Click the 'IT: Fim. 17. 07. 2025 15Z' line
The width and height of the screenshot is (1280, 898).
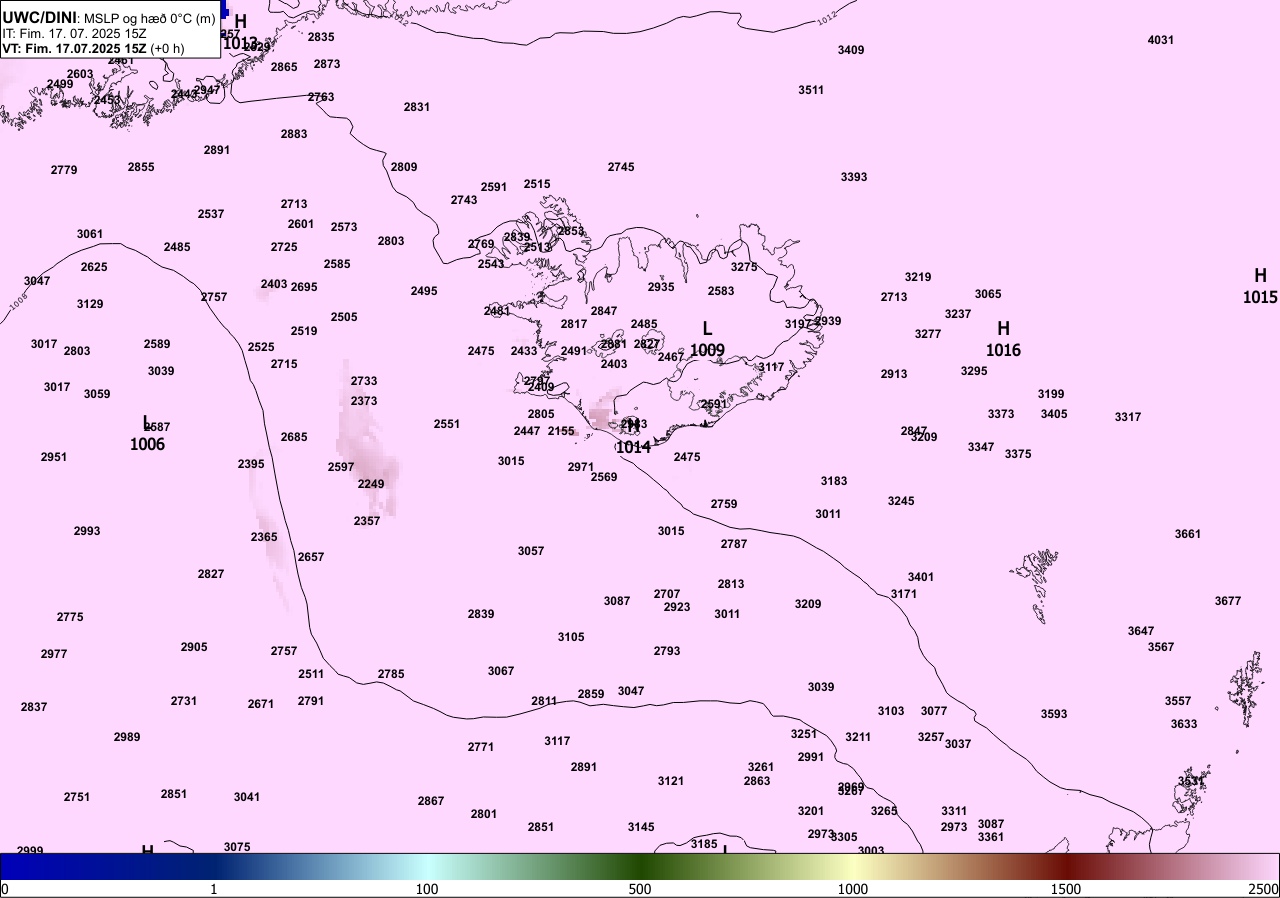click(74, 33)
